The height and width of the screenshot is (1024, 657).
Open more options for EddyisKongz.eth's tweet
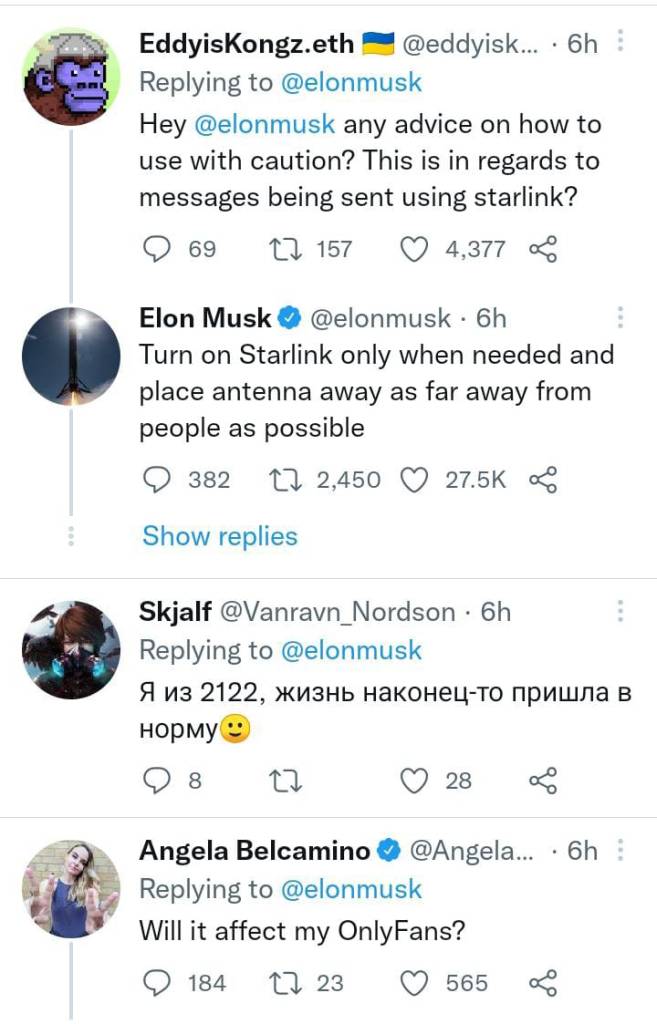620,43
